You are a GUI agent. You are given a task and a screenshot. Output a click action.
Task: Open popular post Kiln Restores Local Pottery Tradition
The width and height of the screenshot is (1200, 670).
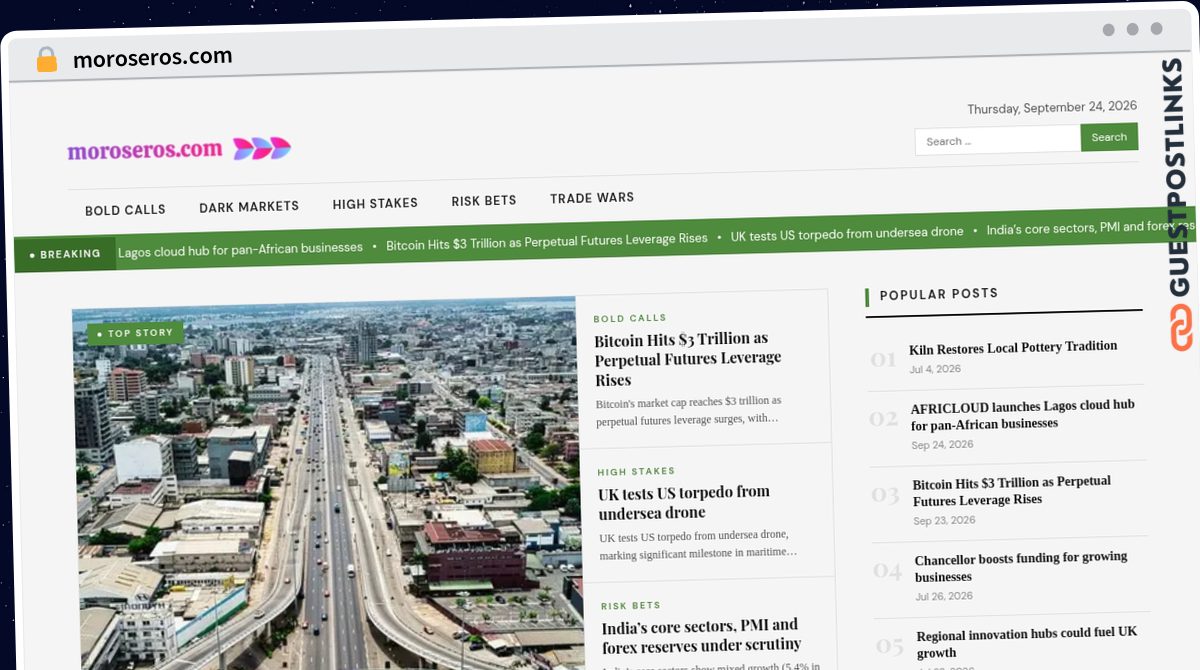[1012, 347]
